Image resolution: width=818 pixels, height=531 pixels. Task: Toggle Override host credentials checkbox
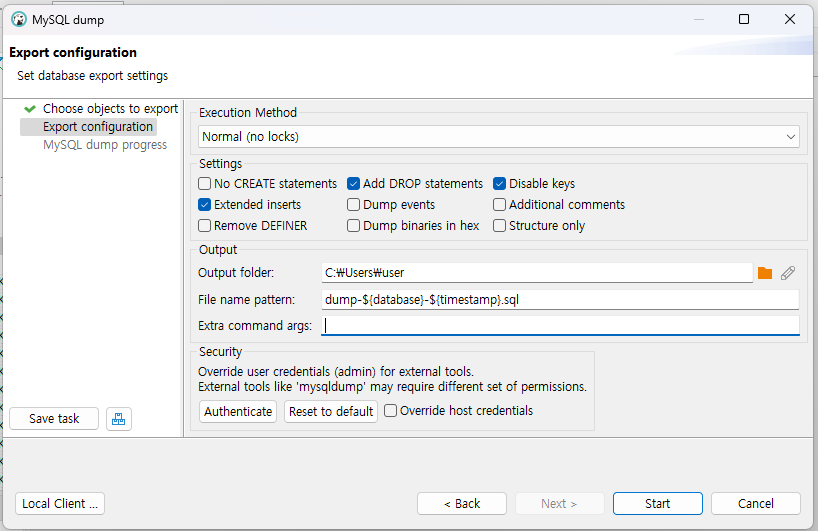click(x=390, y=411)
